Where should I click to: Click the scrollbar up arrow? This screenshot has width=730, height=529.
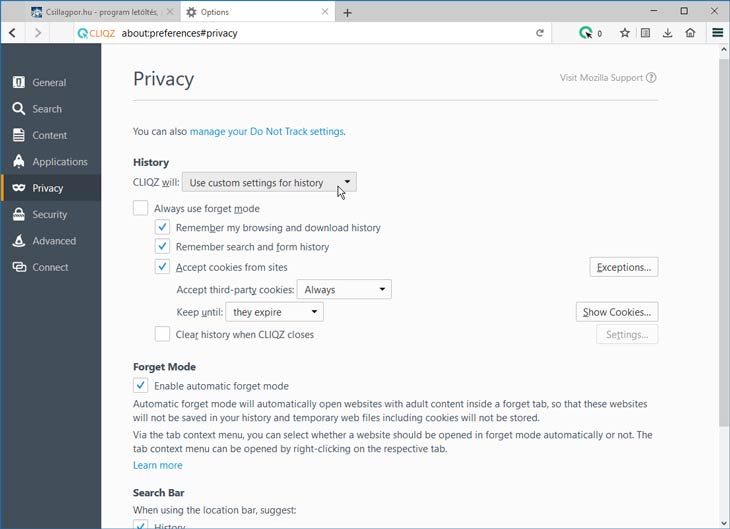point(724,49)
